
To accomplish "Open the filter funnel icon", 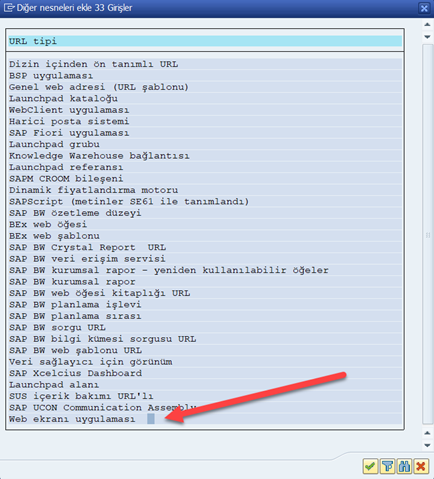I will (x=387, y=466).
